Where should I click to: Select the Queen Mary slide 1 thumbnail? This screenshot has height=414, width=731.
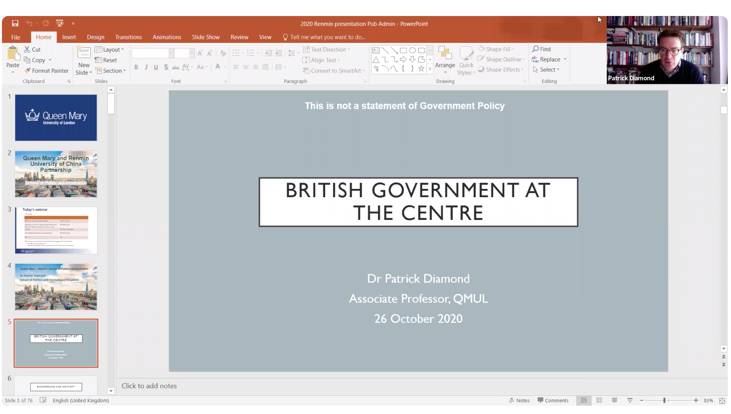point(56,118)
